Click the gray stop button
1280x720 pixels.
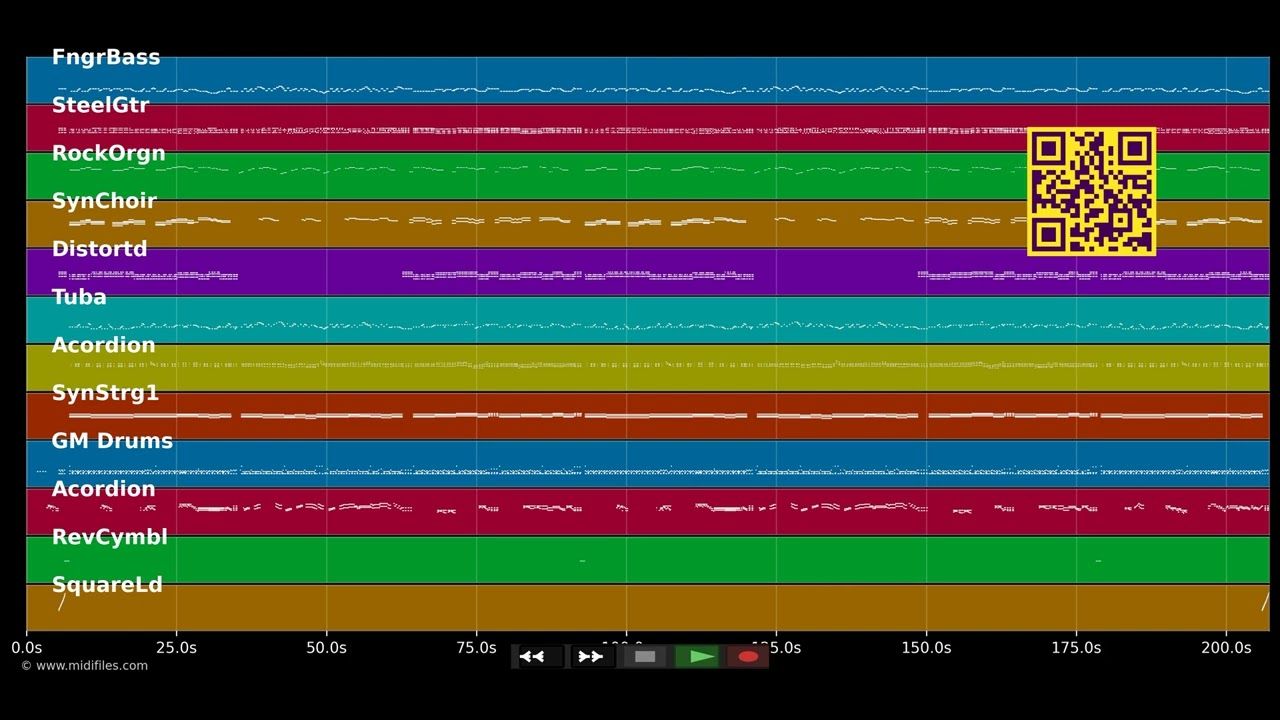[645, 657]
